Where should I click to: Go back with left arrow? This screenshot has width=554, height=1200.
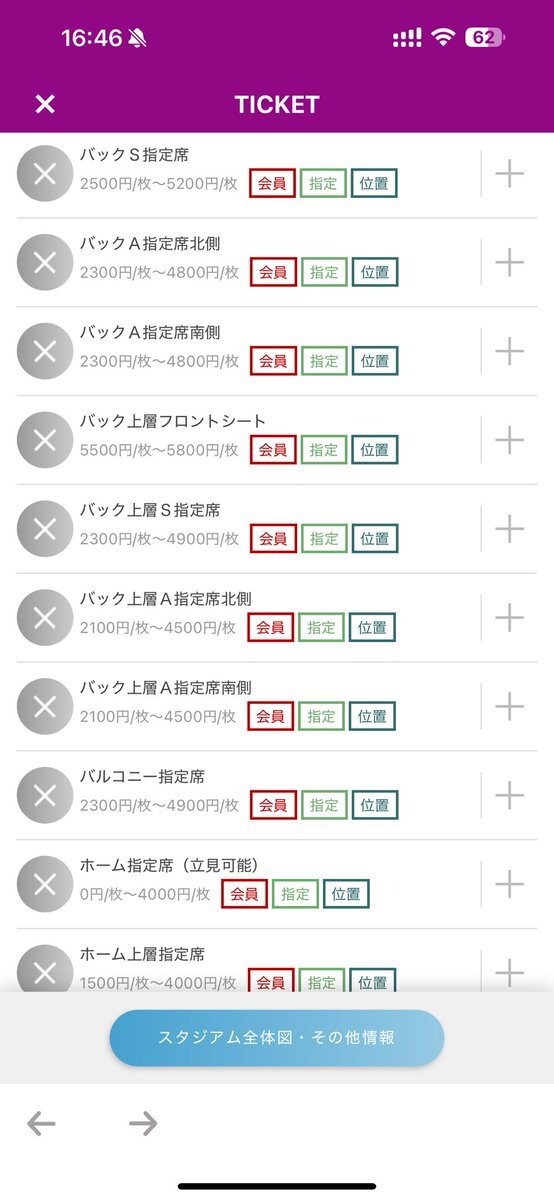(41, 1124)
